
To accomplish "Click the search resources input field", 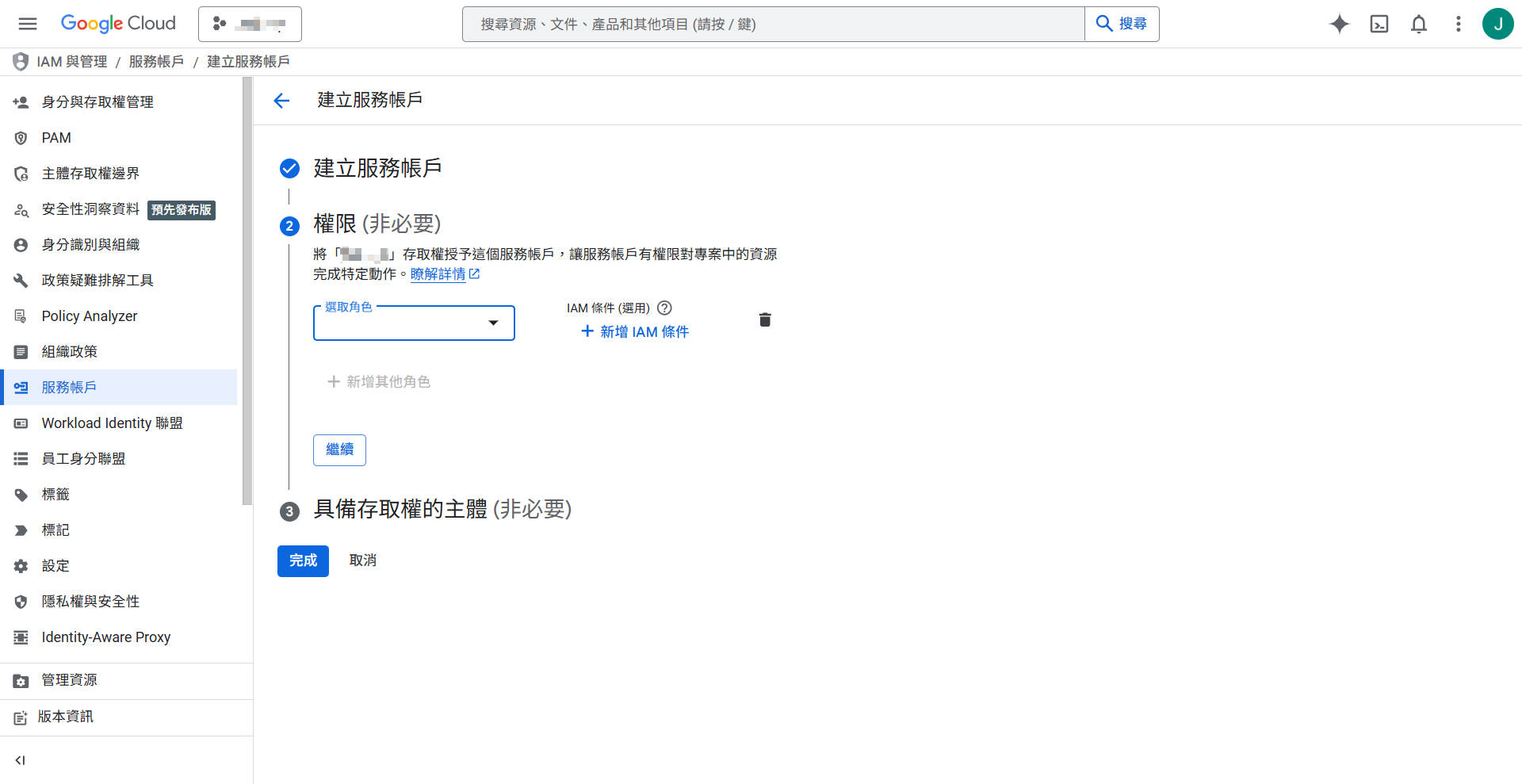I will pos(773,24).
